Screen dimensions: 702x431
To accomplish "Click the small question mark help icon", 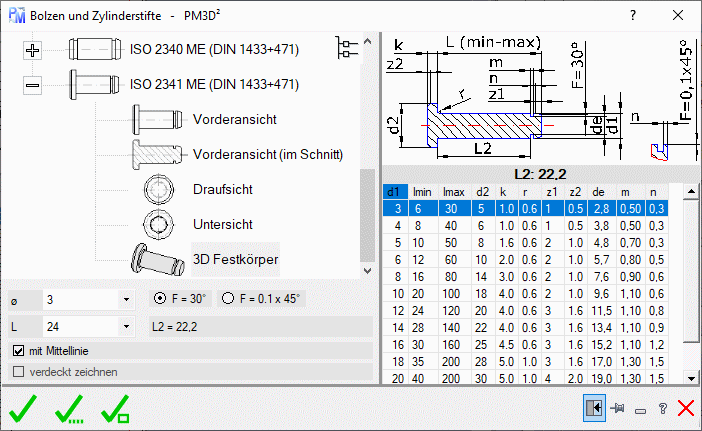I will click(662, 408).
